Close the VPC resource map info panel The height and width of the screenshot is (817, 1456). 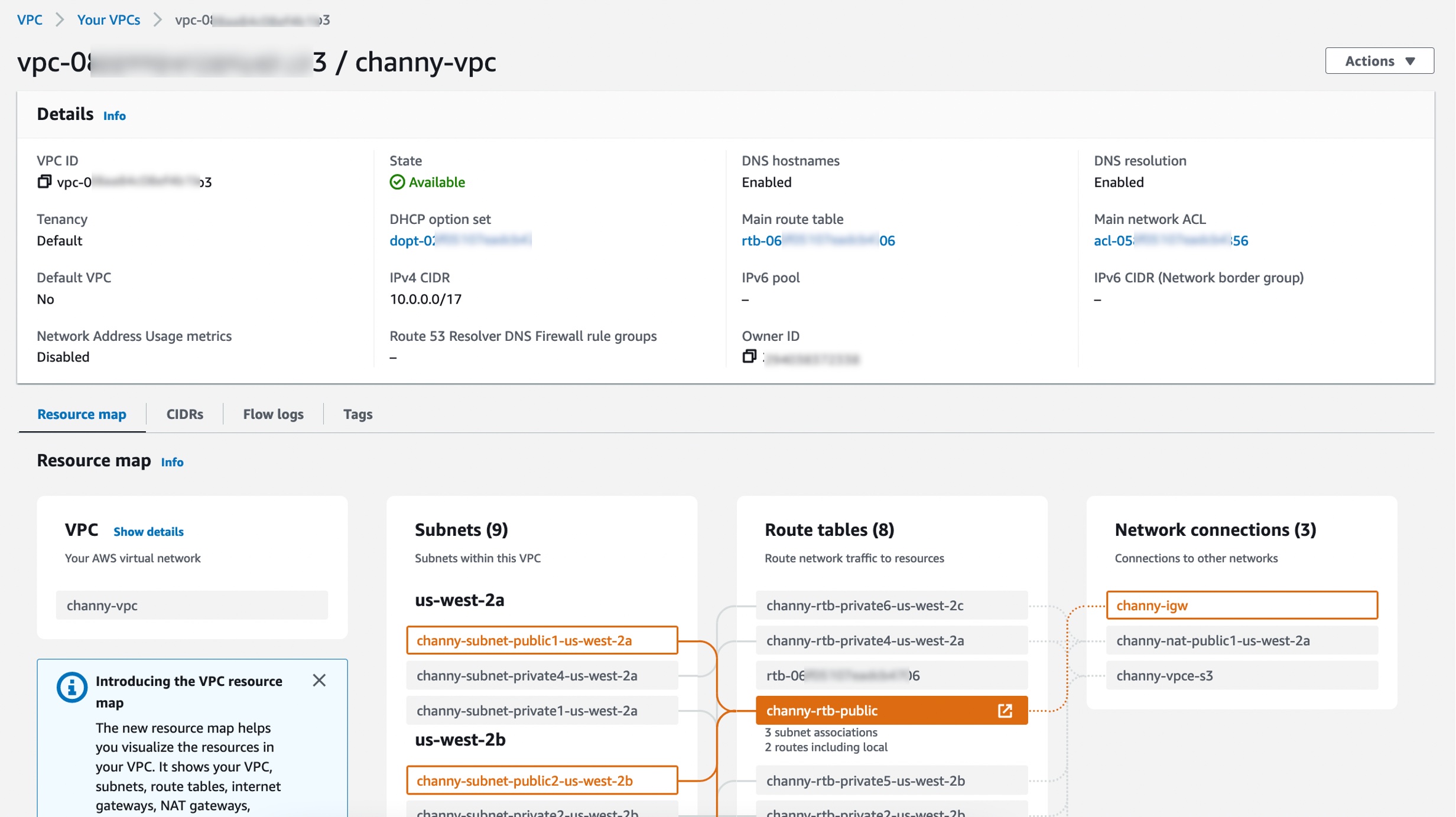[318, 680]
